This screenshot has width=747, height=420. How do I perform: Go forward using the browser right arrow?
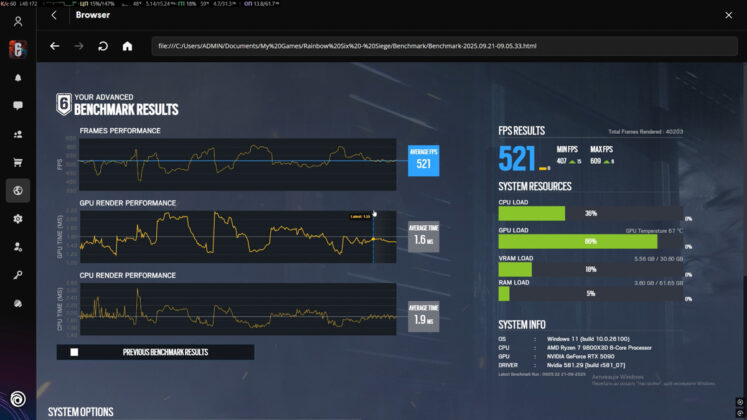pos(79,46)
